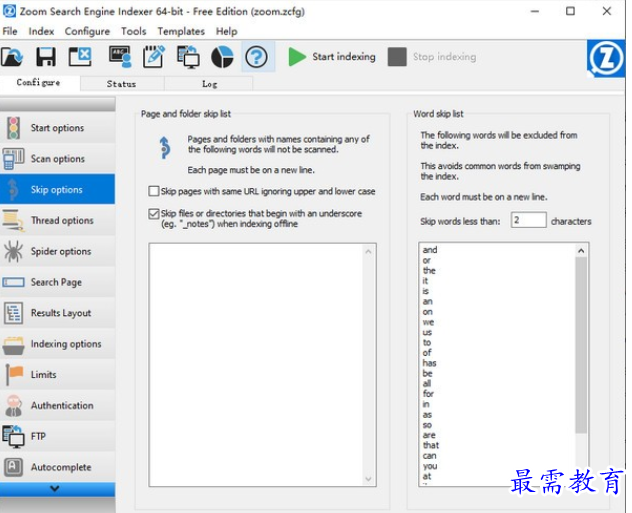Viewport: 632px width, 513px height.
Task: Open the user monitor toolbar icon
Action: (120, 56)
